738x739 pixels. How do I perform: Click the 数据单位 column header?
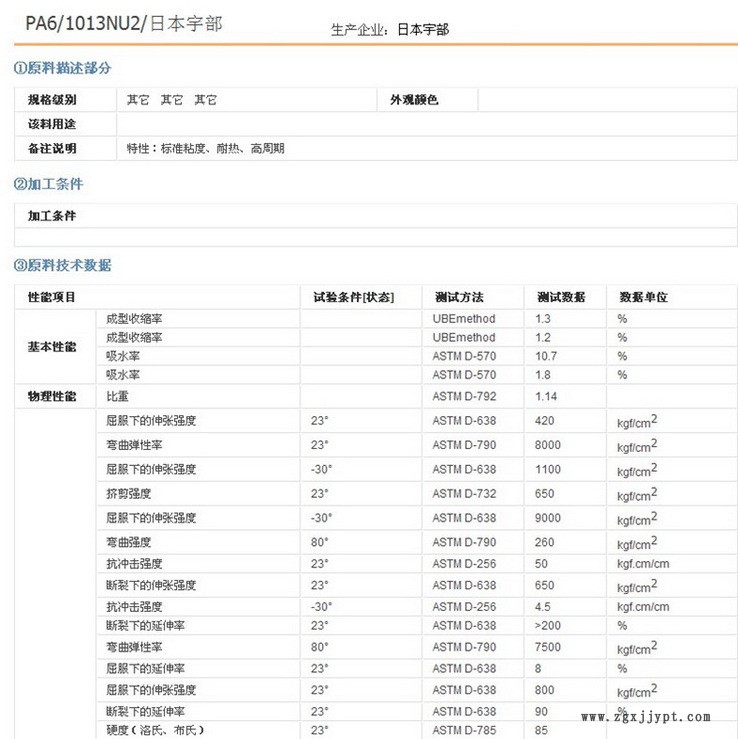click(643, 297)
